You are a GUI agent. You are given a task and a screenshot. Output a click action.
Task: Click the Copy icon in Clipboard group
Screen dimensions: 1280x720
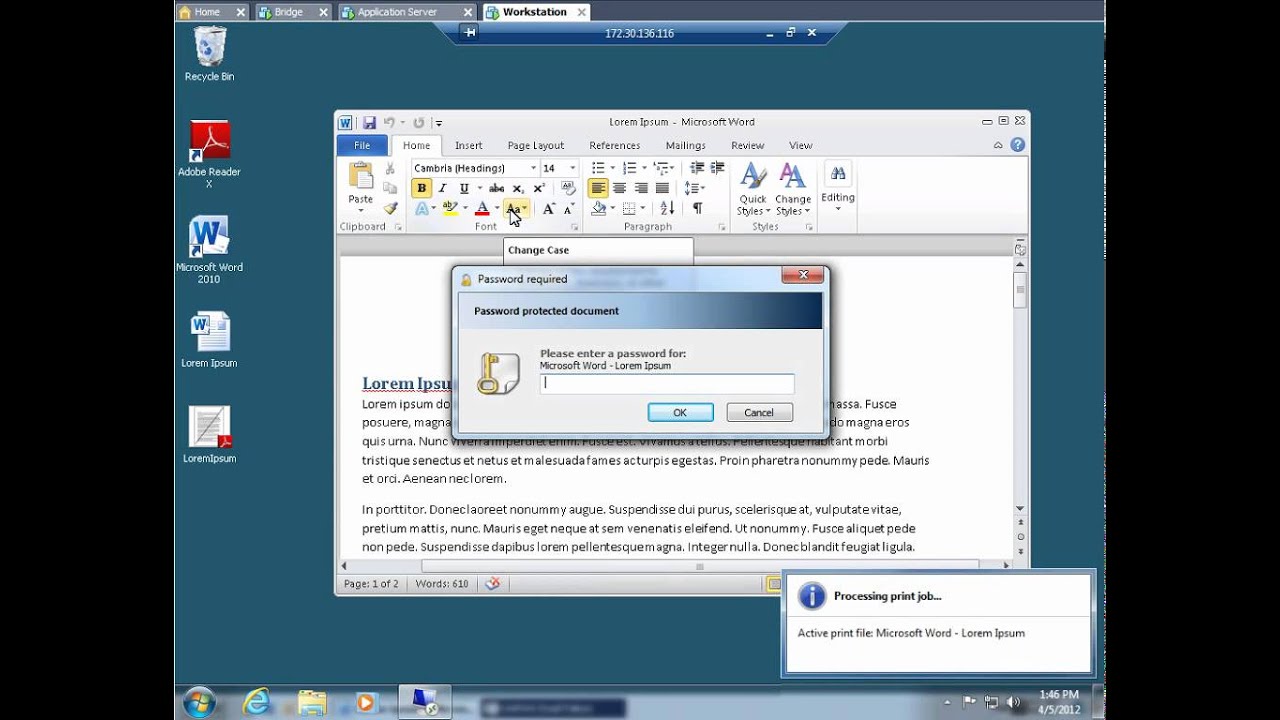[x=390, y=188]
